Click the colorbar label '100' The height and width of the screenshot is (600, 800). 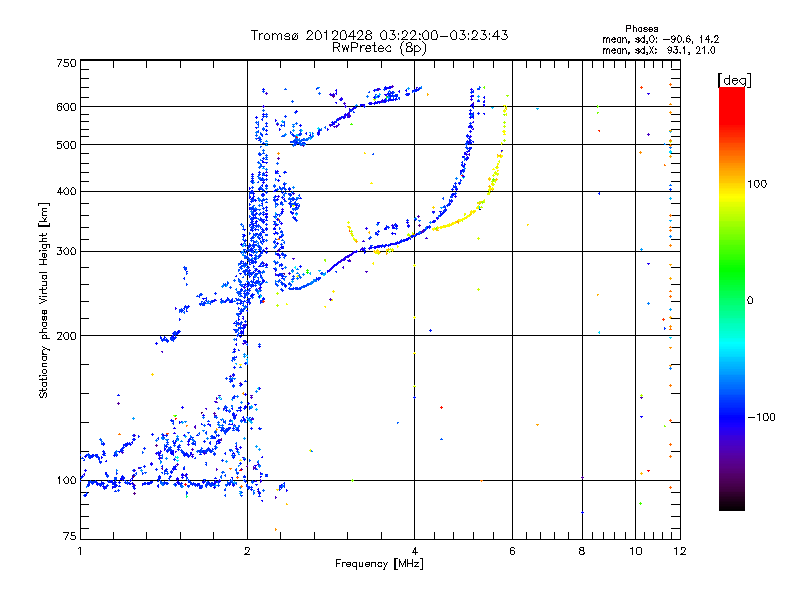757,184
